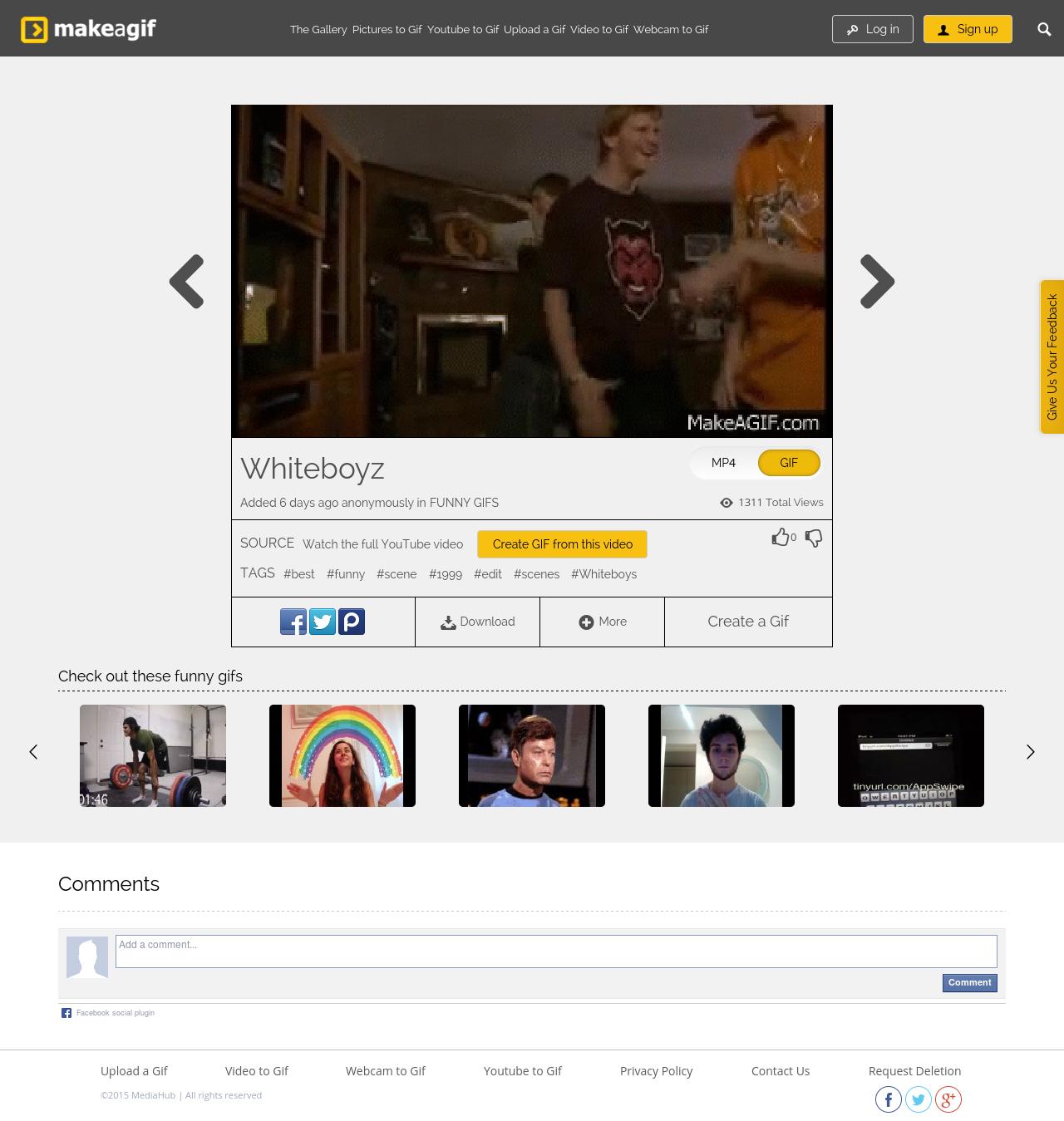Go to the previous GIF arrow
The height and width of the screenshot is (1121, 1064).
187,282
